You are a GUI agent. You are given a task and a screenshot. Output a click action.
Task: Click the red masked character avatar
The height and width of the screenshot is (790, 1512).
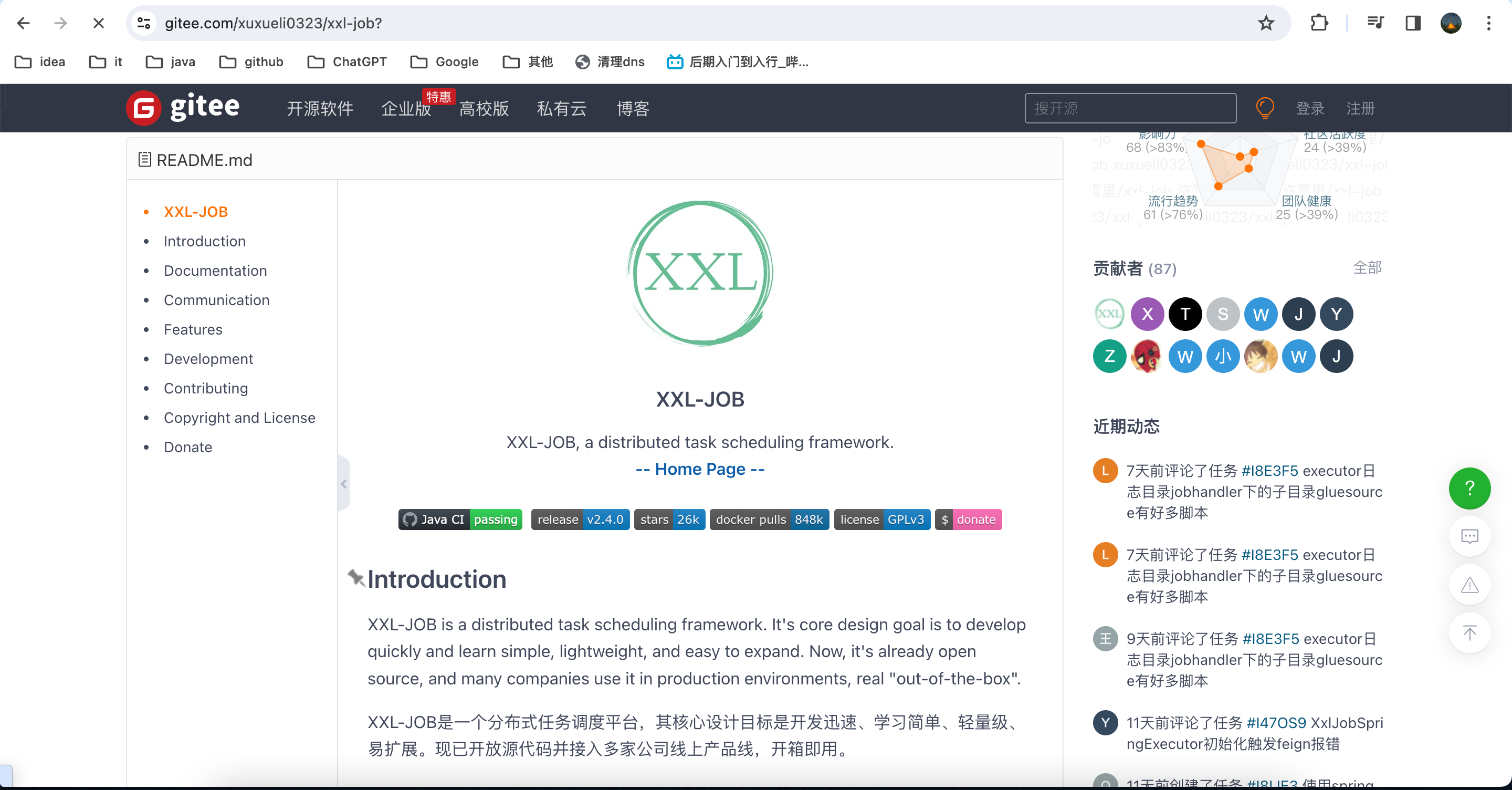coord(1148,356)
